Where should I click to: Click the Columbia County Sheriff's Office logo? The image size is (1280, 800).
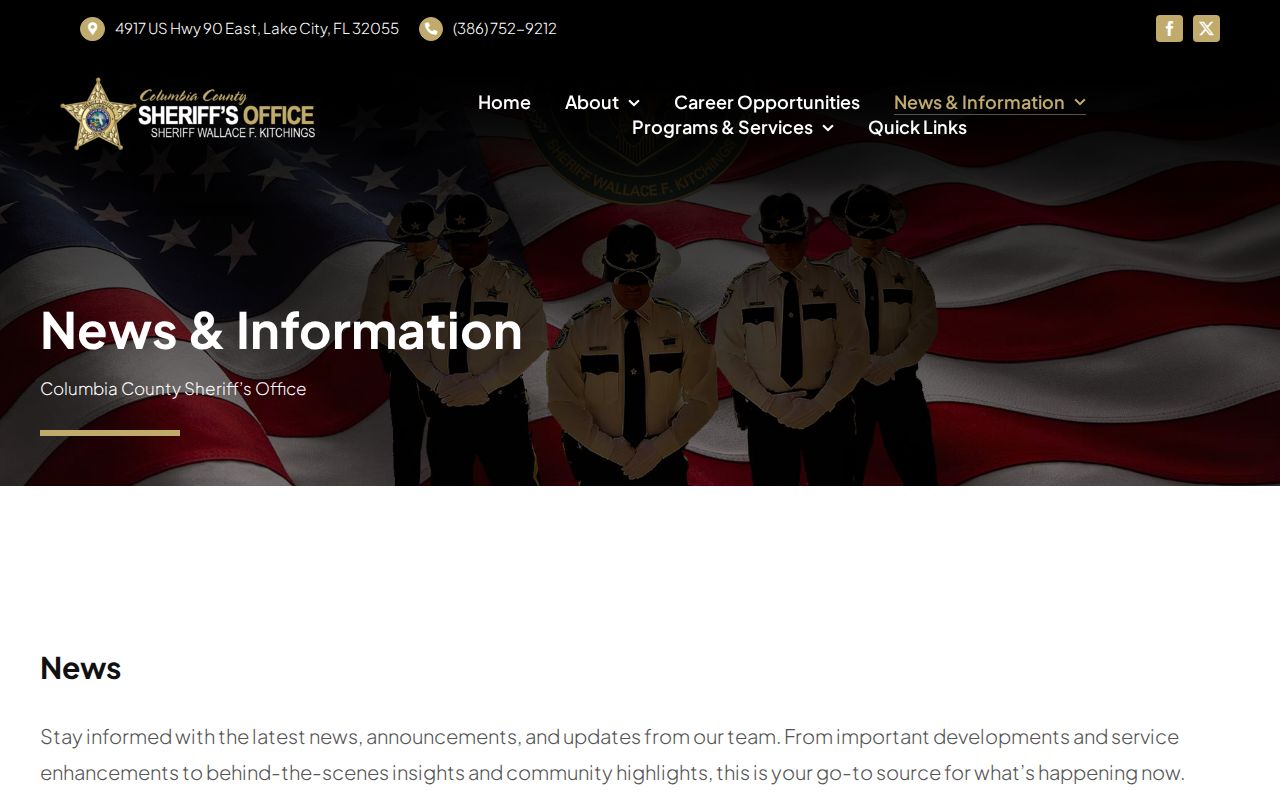pos(188,114)
